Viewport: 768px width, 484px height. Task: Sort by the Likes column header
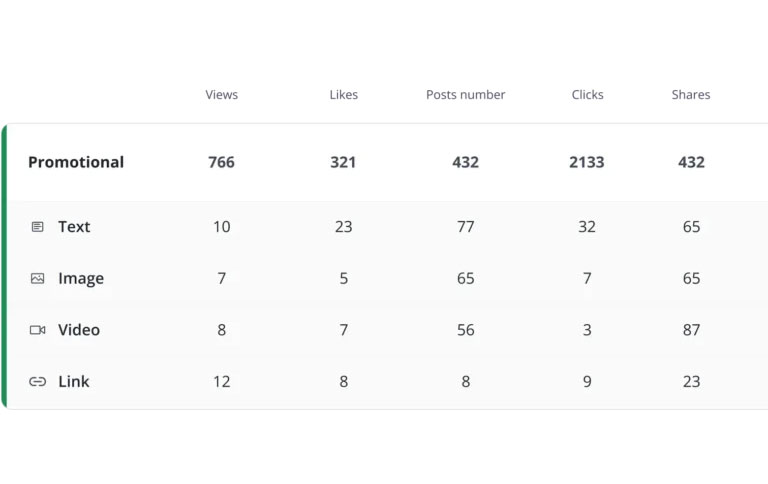pyautogui.click(x=343, y=95)
